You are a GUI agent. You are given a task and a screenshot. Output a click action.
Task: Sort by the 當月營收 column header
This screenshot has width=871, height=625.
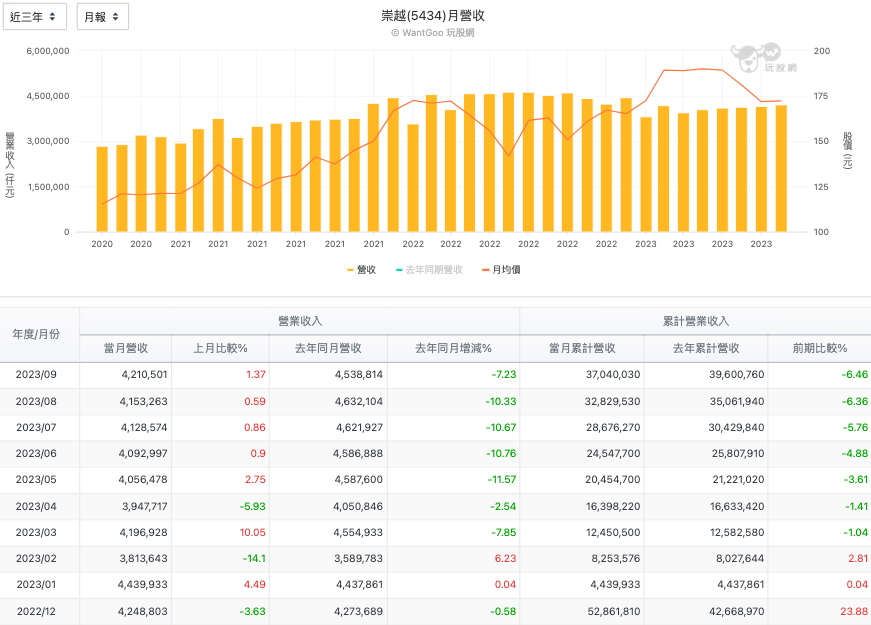[126, 348]
